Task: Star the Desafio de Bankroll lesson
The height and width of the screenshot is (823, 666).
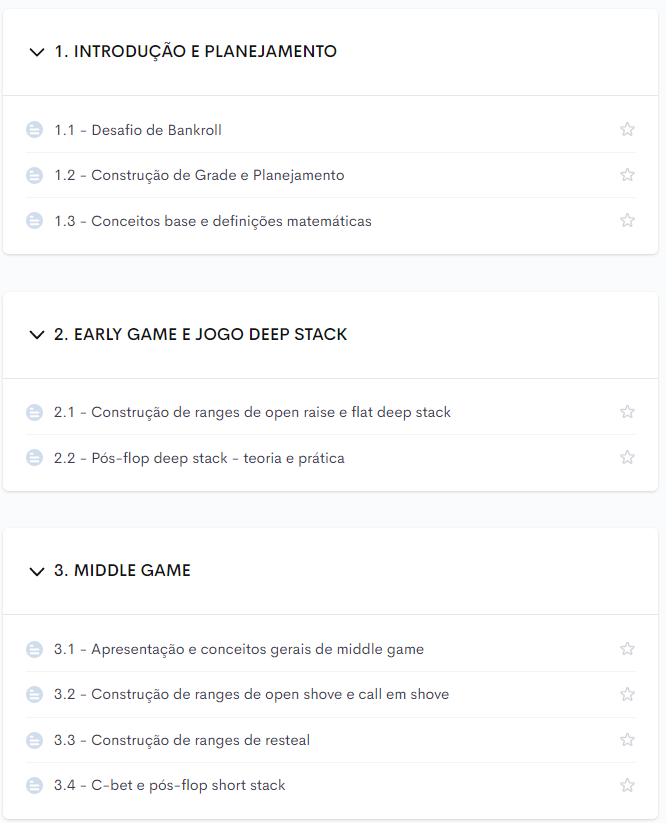Action: pos(627,129)
